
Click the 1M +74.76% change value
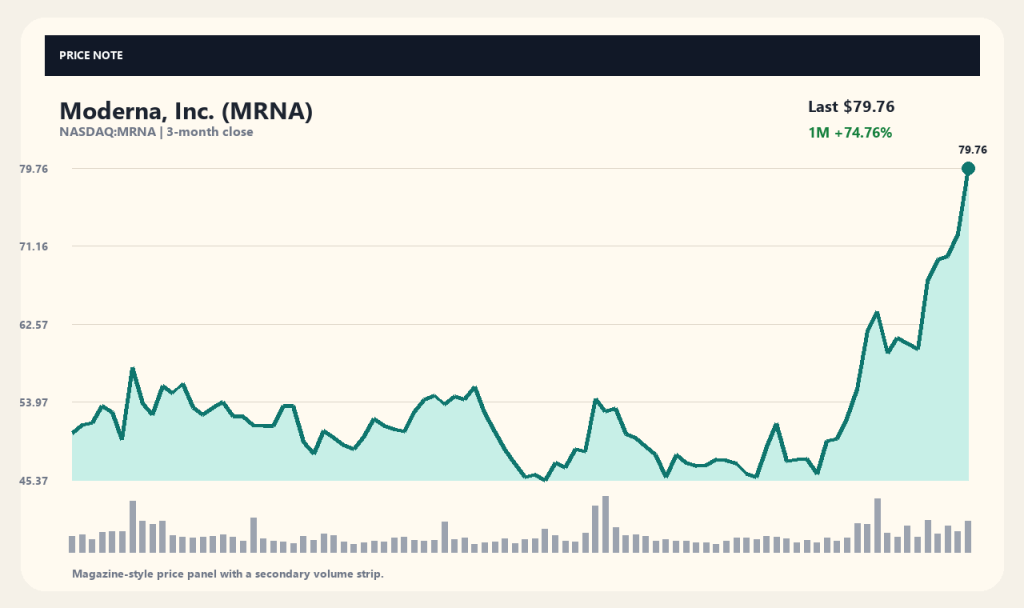click(x=850, y=133)
